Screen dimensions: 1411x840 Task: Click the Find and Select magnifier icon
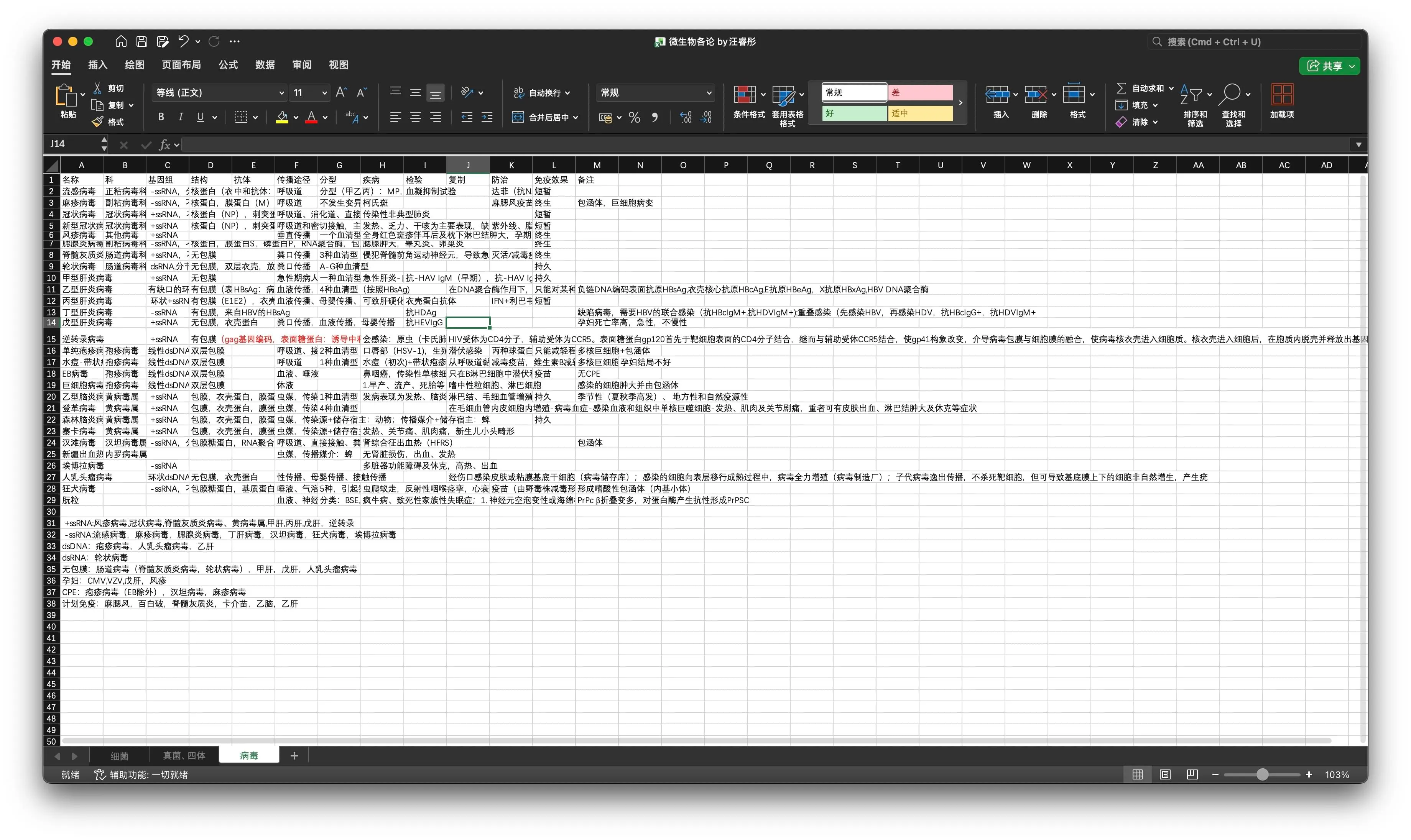(1229, 95)
